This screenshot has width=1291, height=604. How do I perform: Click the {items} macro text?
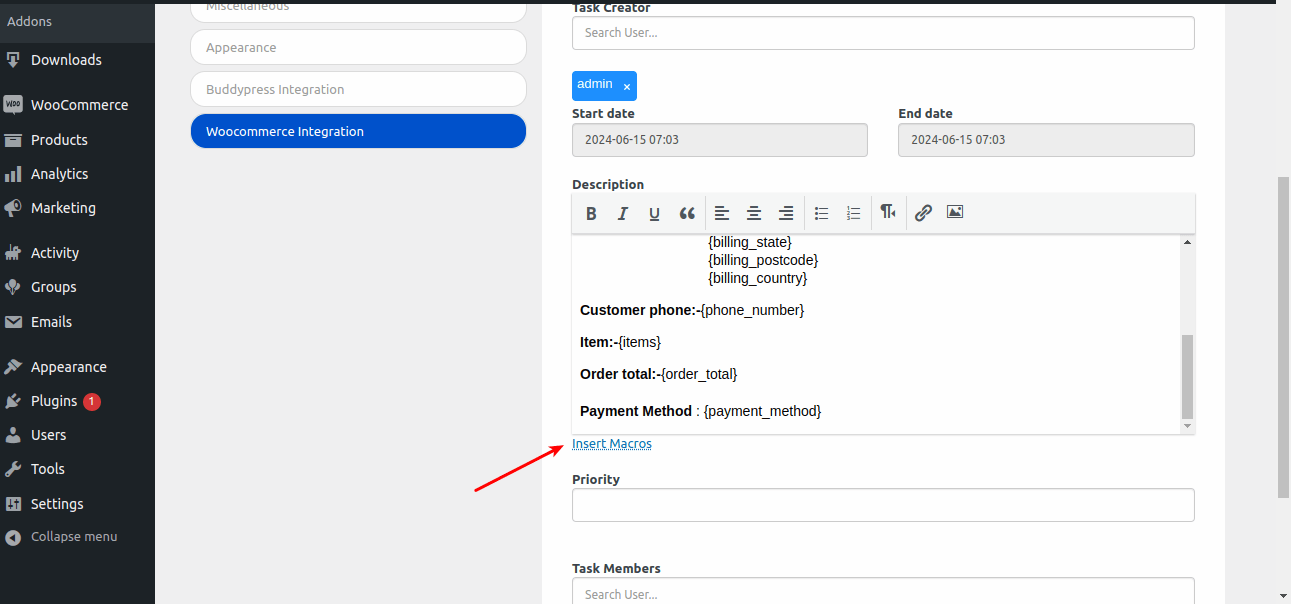640,342
